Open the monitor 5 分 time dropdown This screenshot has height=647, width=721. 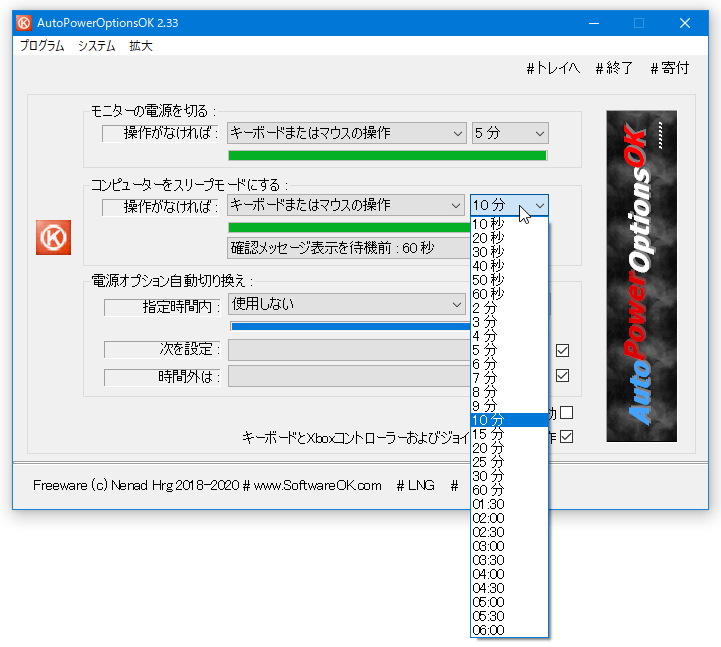click(510, 133)
